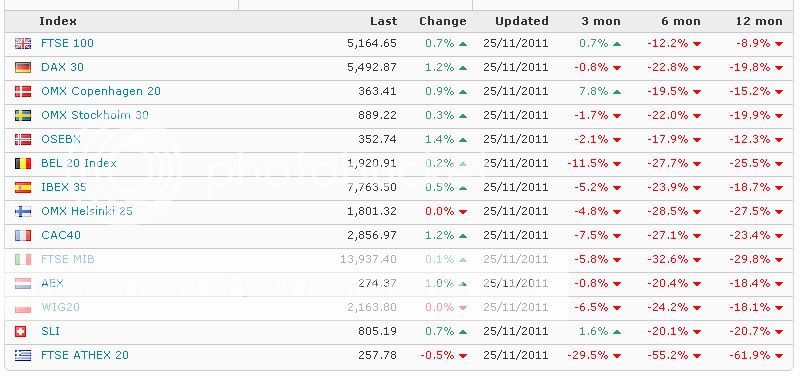Click the 3 mon column header
Image resolution: width=800 pixels, height=379 pixels.
coord(601,21)
